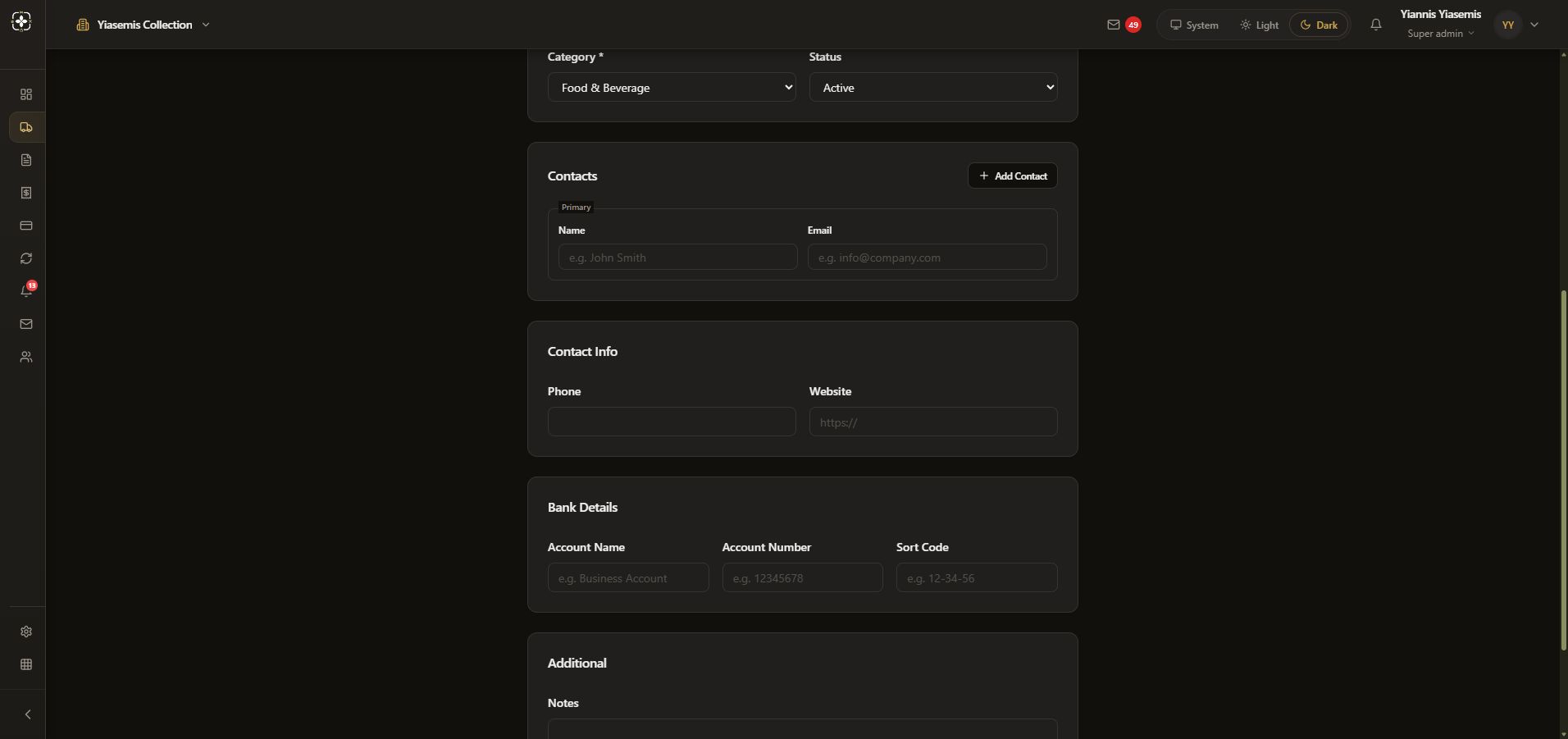Open inbox envelope with 49 unread badge
The image size is (1568, 739).
point(1124,25)
